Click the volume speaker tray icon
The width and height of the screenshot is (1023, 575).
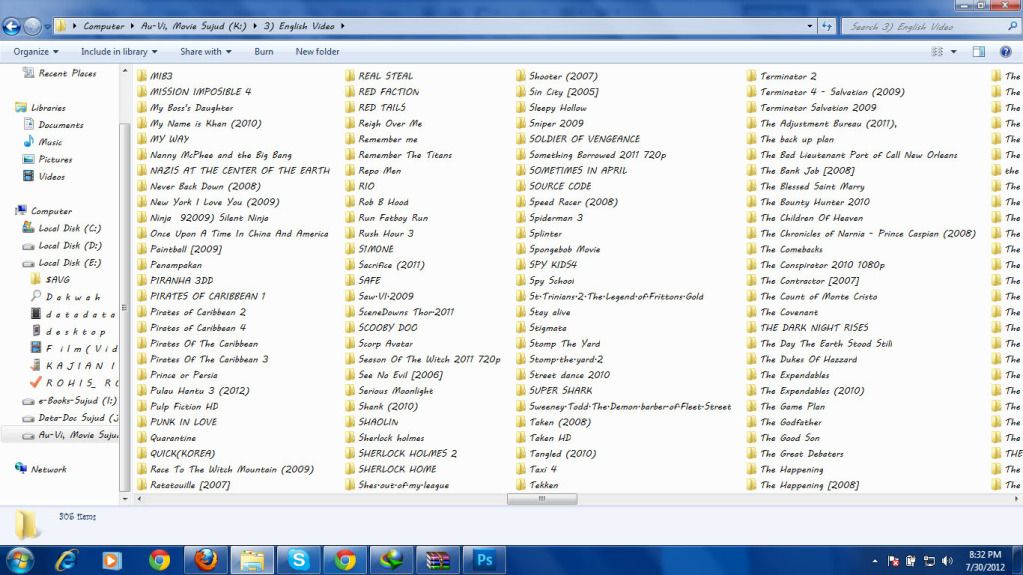point(947,561)
